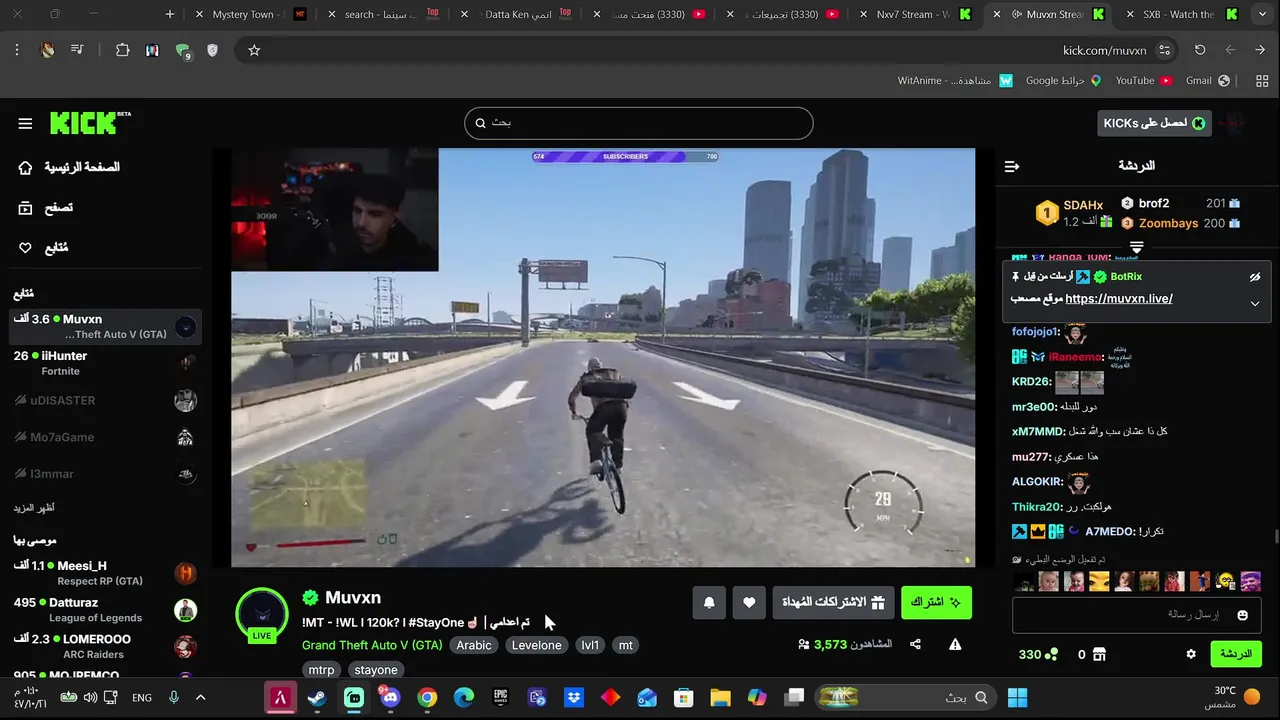This screenshot has height=720, width=1280.
Task: Click the green chat send button
Action: click(1236, 654)
